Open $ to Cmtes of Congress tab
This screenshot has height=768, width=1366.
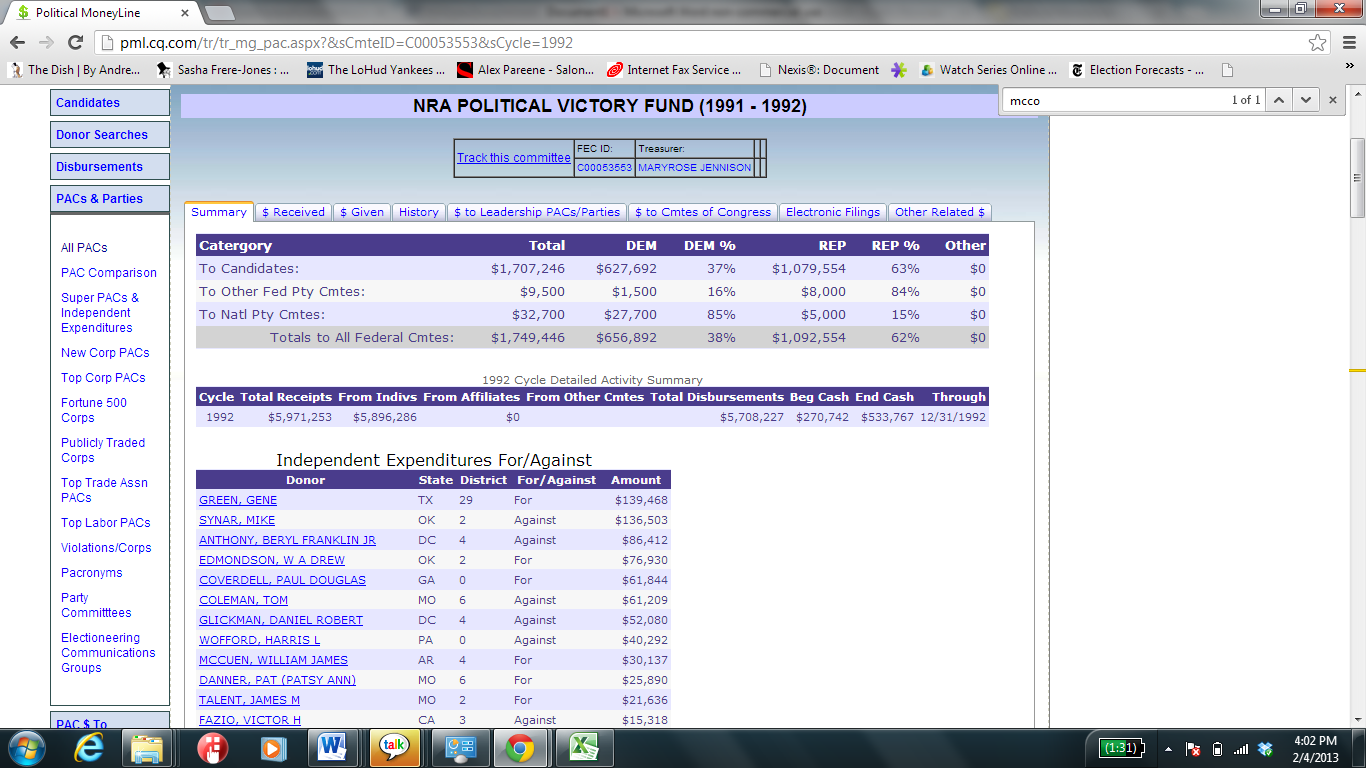703,212
